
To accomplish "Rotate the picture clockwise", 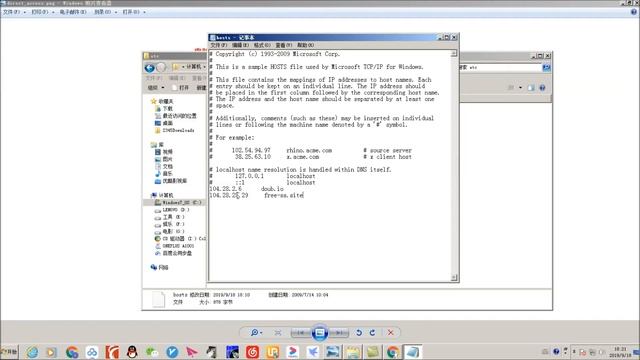I will point(372,333).
